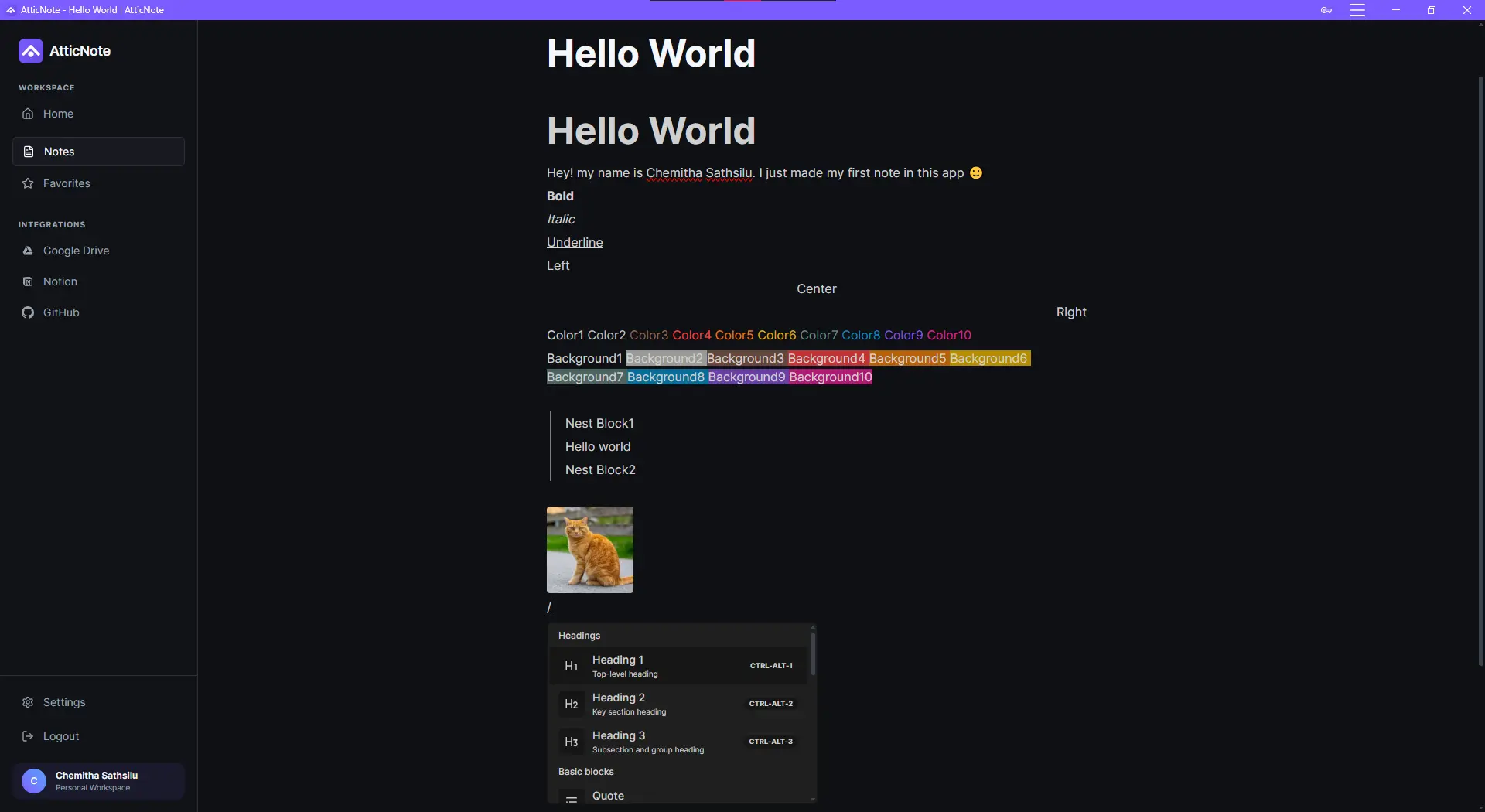Click the Background8 blue highlighted text

pos(666,377)
